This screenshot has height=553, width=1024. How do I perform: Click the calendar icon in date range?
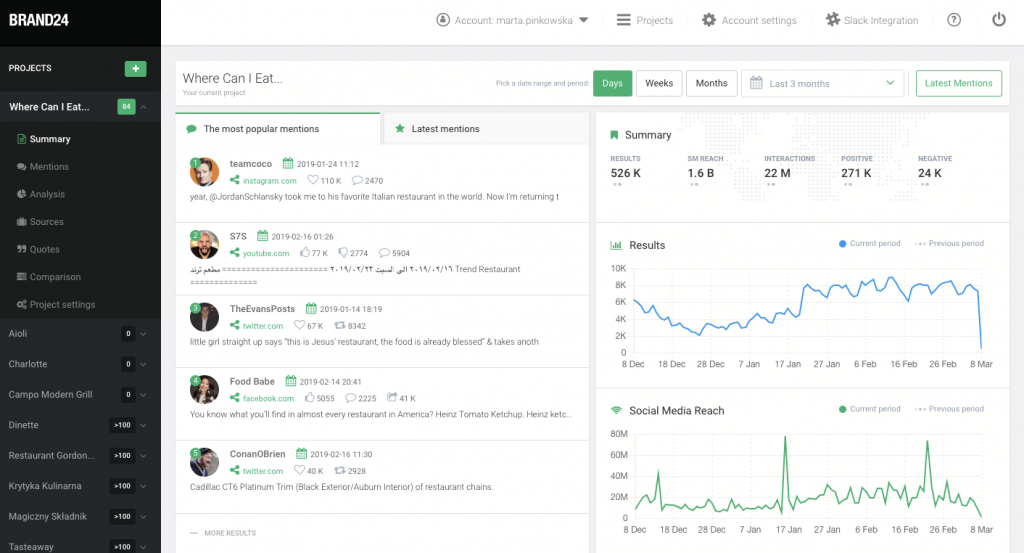click(x=756, y=83)
